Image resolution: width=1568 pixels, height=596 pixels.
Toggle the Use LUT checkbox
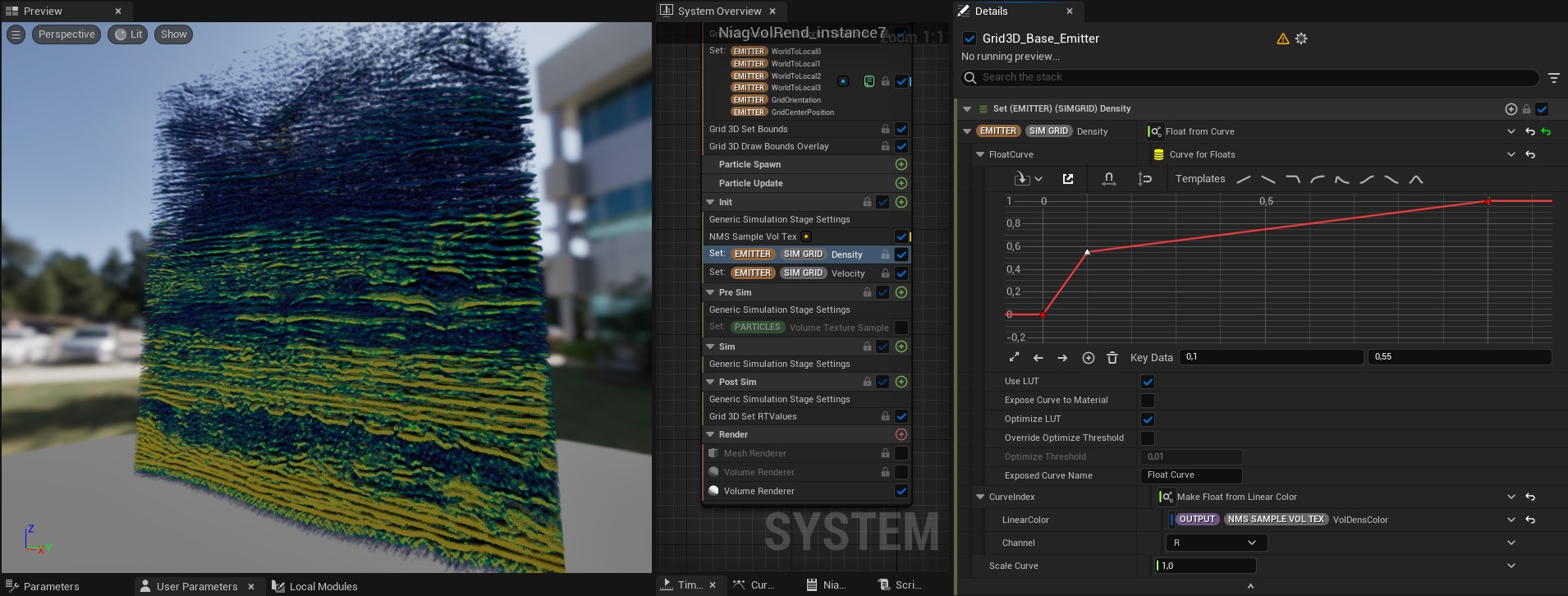point(1148,382)
